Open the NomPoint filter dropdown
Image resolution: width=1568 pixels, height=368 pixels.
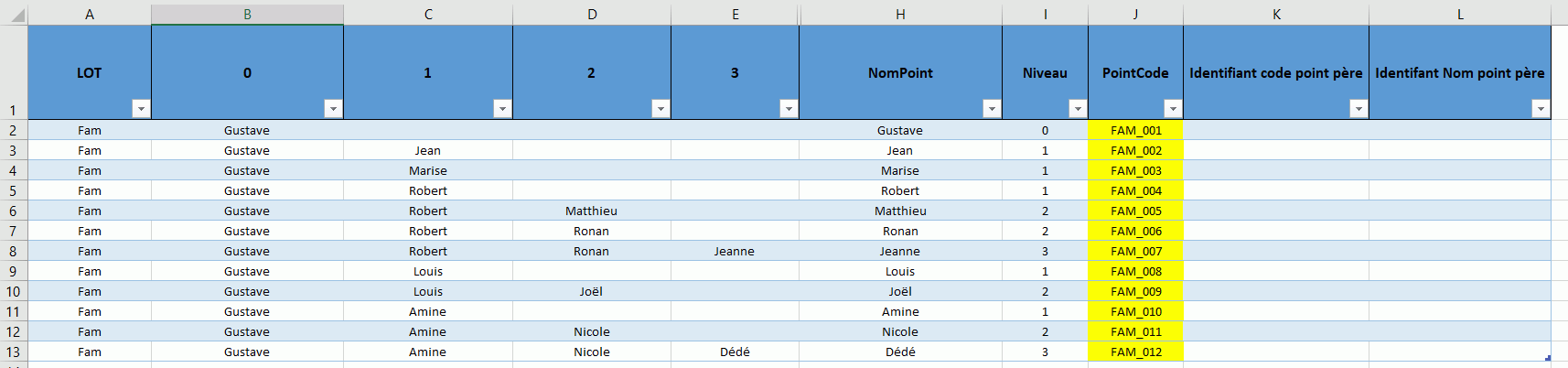coord(991,109)
